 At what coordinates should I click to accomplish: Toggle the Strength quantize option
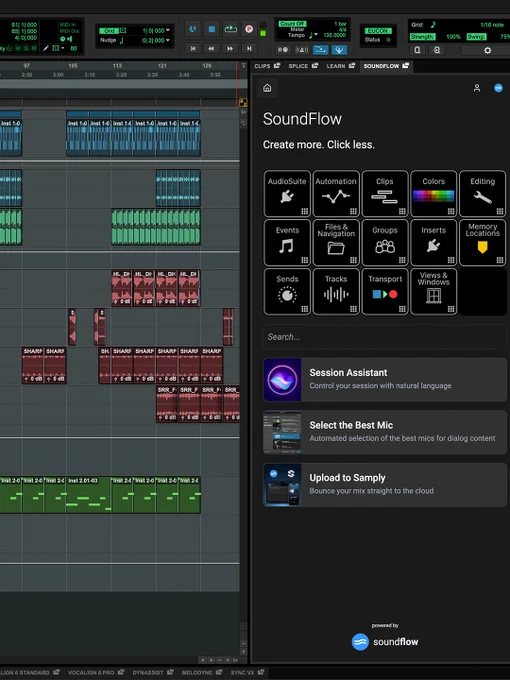[x=422, y=37]
